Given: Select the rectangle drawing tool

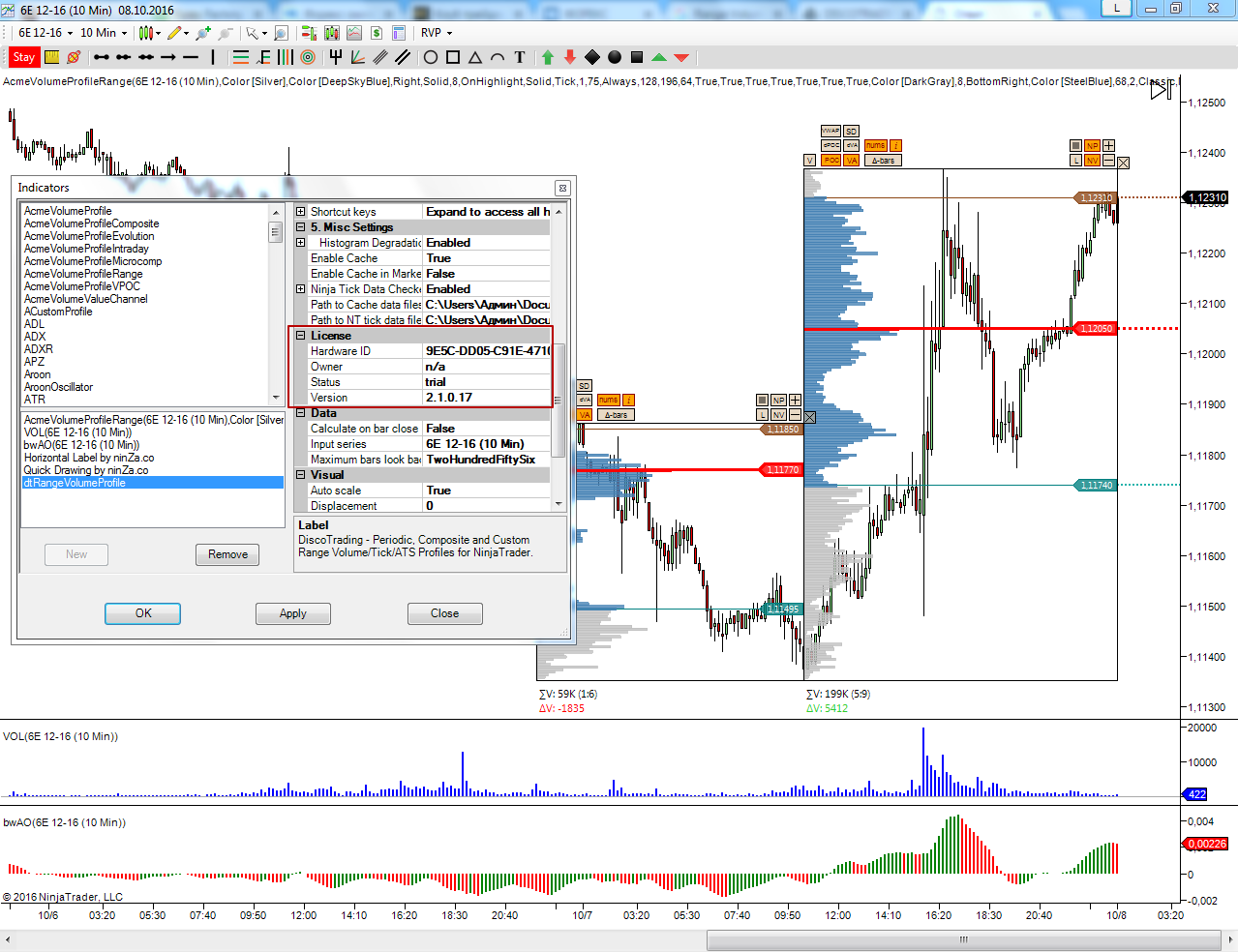Looking at the screenshot, I should point(452,57).
